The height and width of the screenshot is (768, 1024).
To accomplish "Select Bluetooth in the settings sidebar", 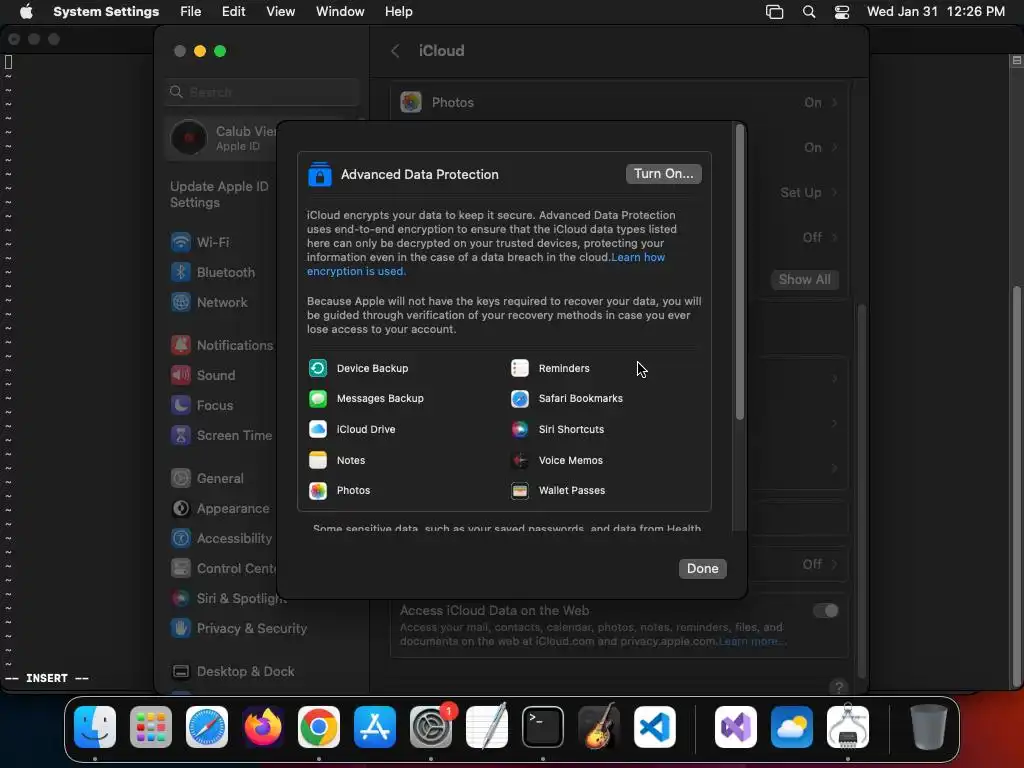I will 225,272.
